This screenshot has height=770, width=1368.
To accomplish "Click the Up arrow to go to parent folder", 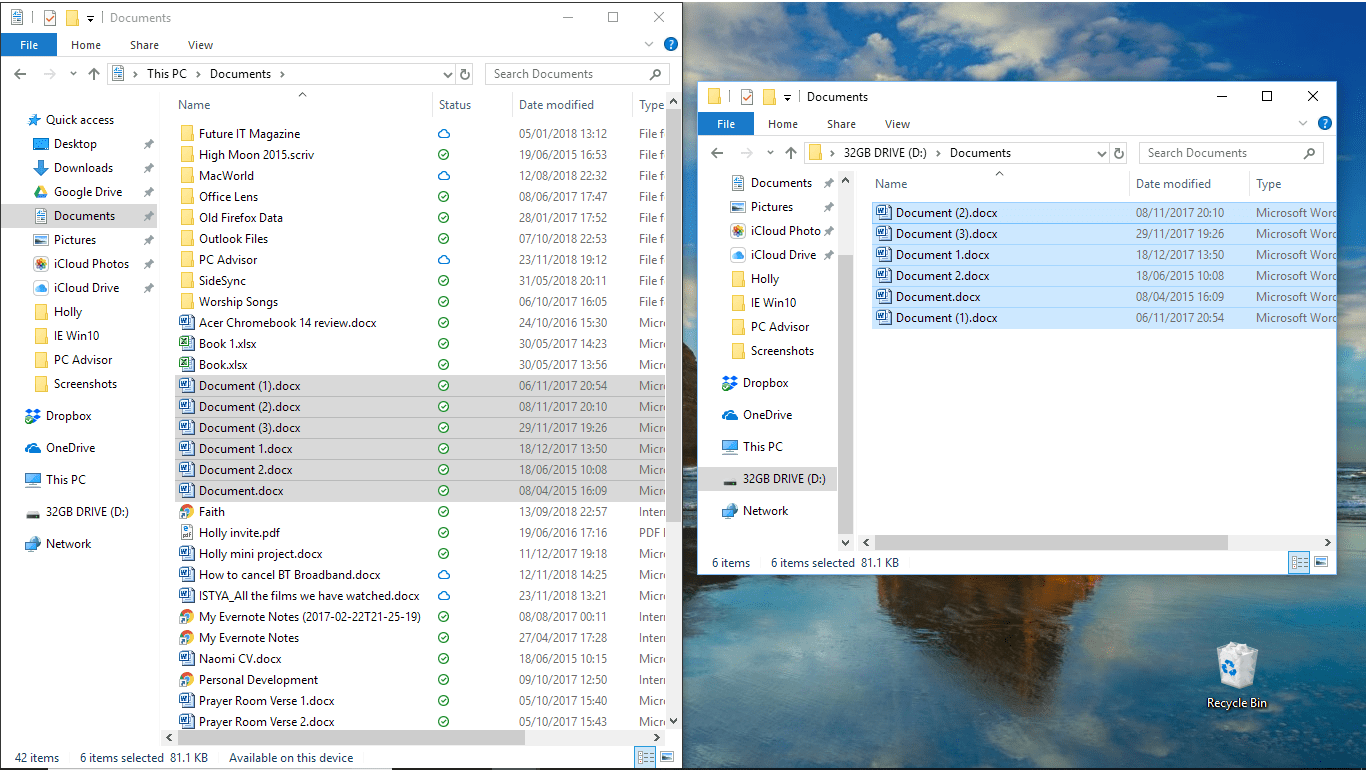I will (93, 73).
